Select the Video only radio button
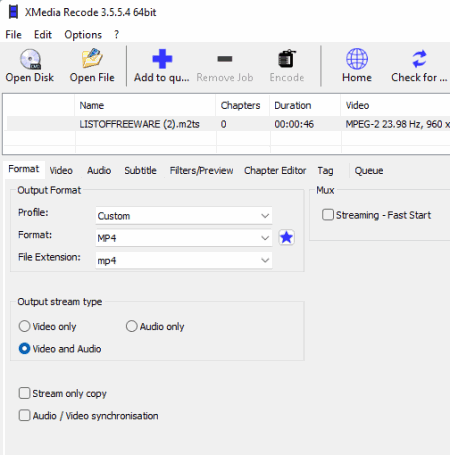450x455 pixels. click(x=24, y=326)
